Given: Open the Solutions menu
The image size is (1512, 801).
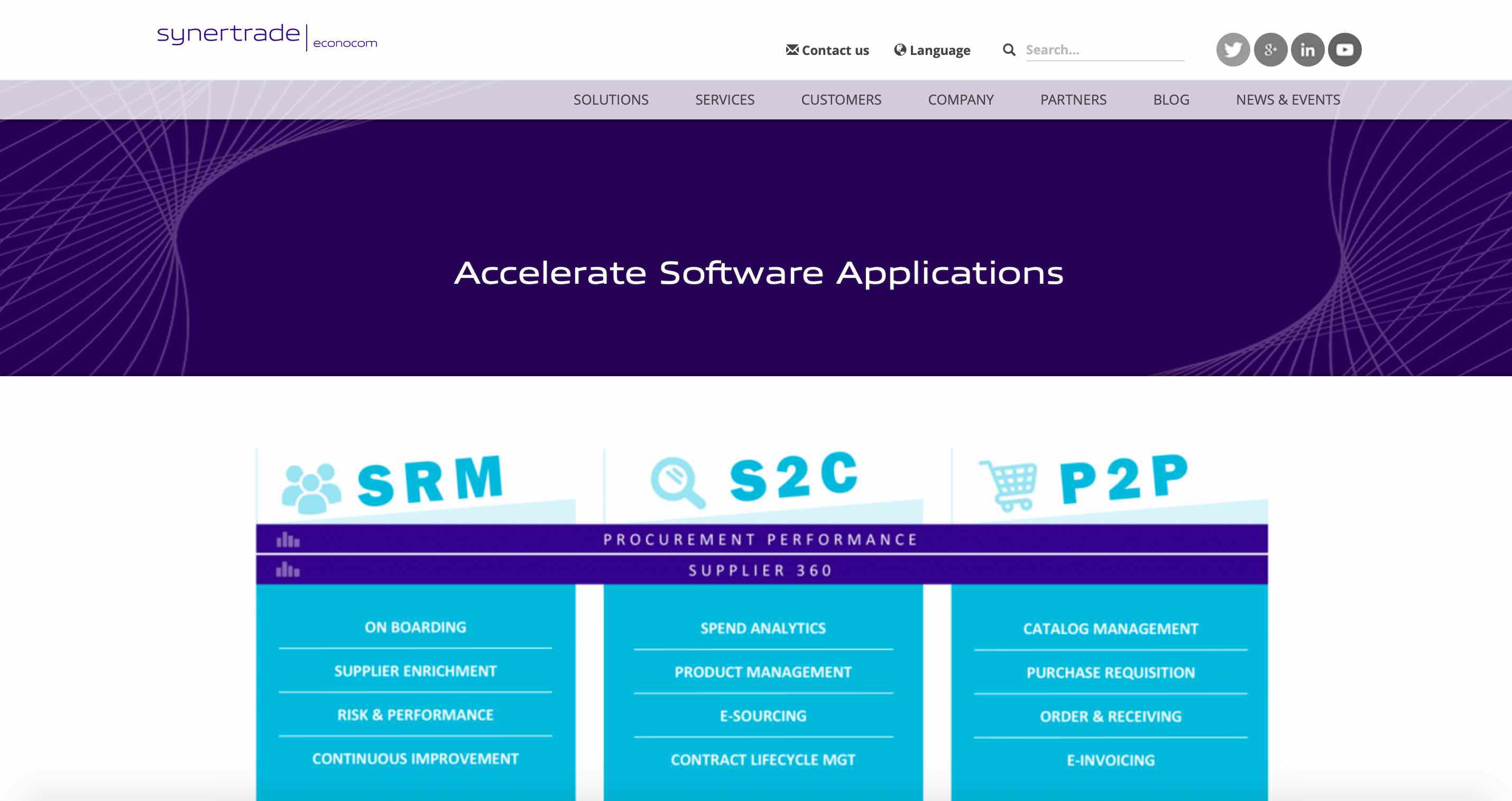Looking at the screenshot, I should point(611,100).
